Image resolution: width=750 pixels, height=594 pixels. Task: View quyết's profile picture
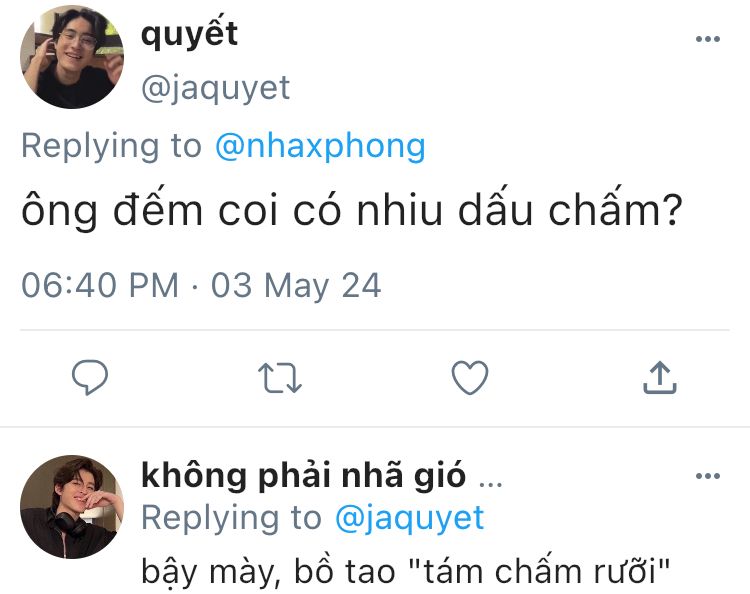[72, 57]
